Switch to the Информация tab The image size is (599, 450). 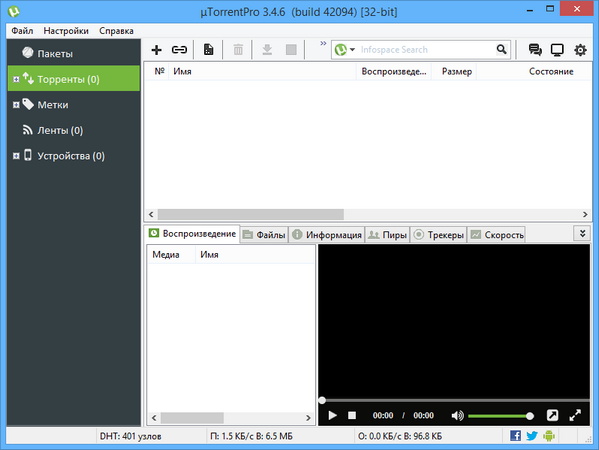coord(327,235)
